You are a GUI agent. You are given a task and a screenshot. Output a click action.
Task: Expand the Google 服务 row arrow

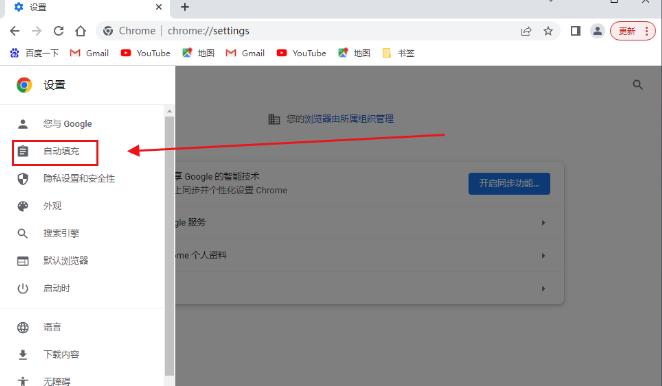tap(543, 223)
